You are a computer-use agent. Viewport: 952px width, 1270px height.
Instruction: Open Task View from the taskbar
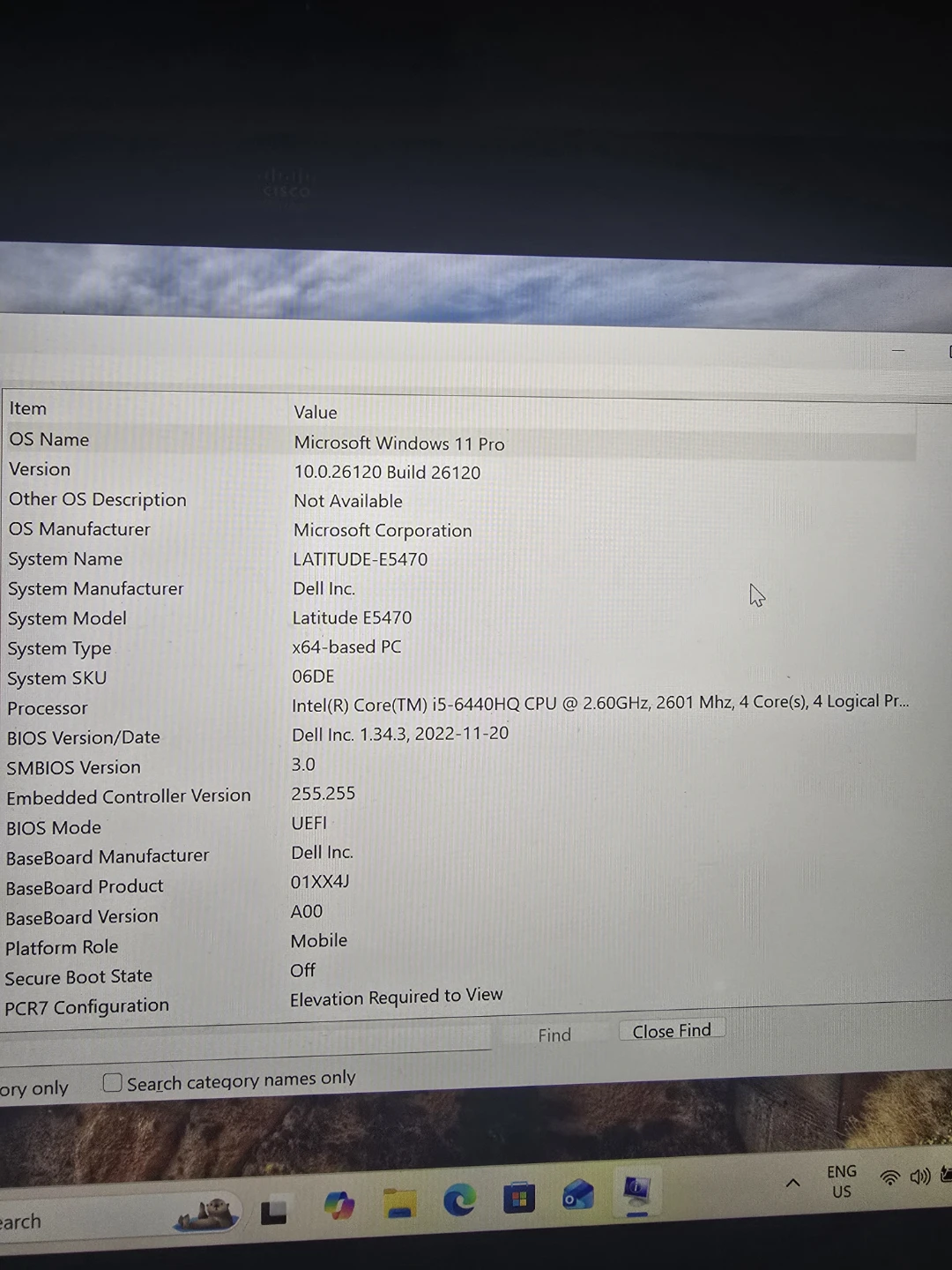[273, 1212]
